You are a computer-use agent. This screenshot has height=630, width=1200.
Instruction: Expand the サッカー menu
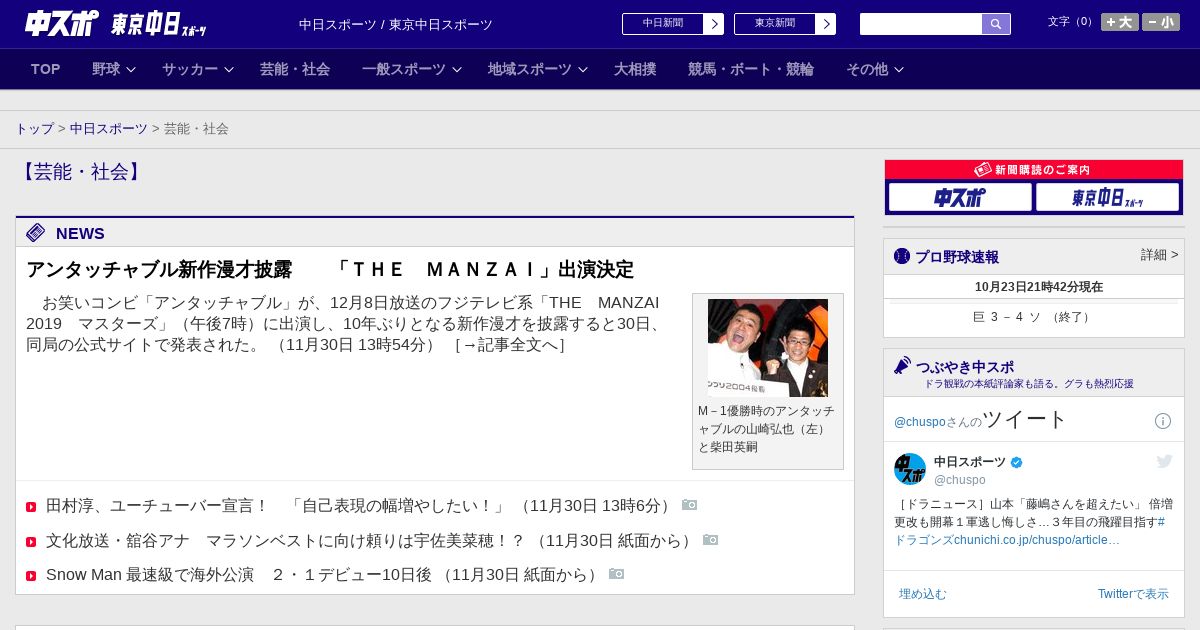197,69
